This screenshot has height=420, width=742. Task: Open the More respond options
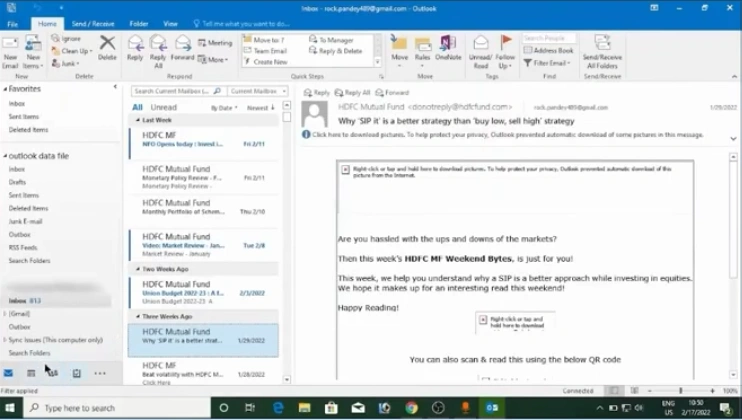[213, 60]
